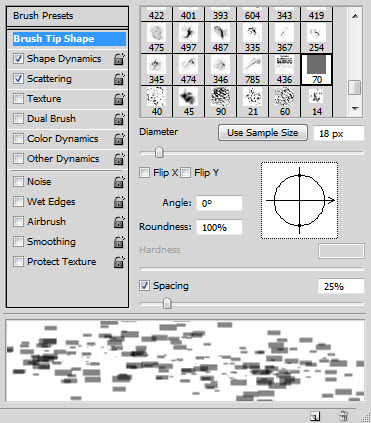Toggle lock icon next to Smoothing
The height and width of the screenshot is (423, 371).
[x=119, y=242]
